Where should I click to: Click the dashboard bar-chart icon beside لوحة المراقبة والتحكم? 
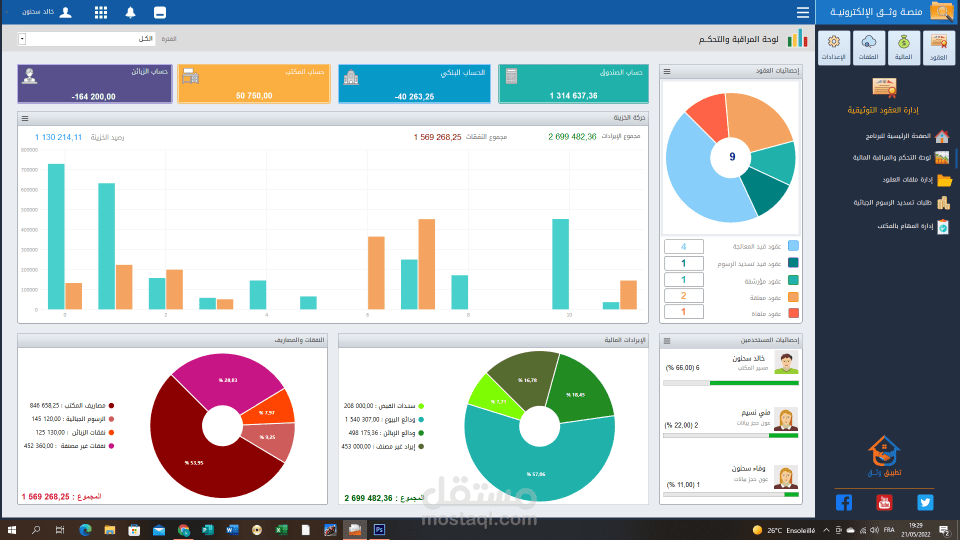point(797,39)
